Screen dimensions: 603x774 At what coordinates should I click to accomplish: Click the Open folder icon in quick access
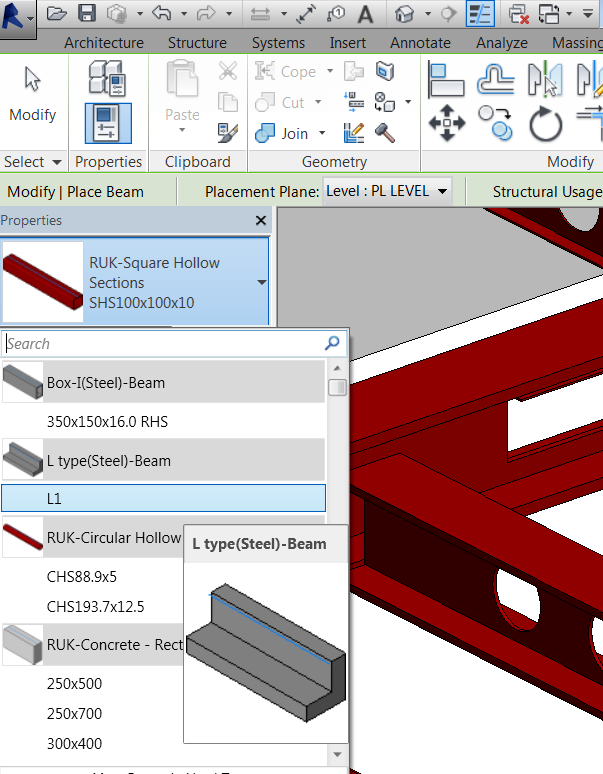tap(57, 13)
